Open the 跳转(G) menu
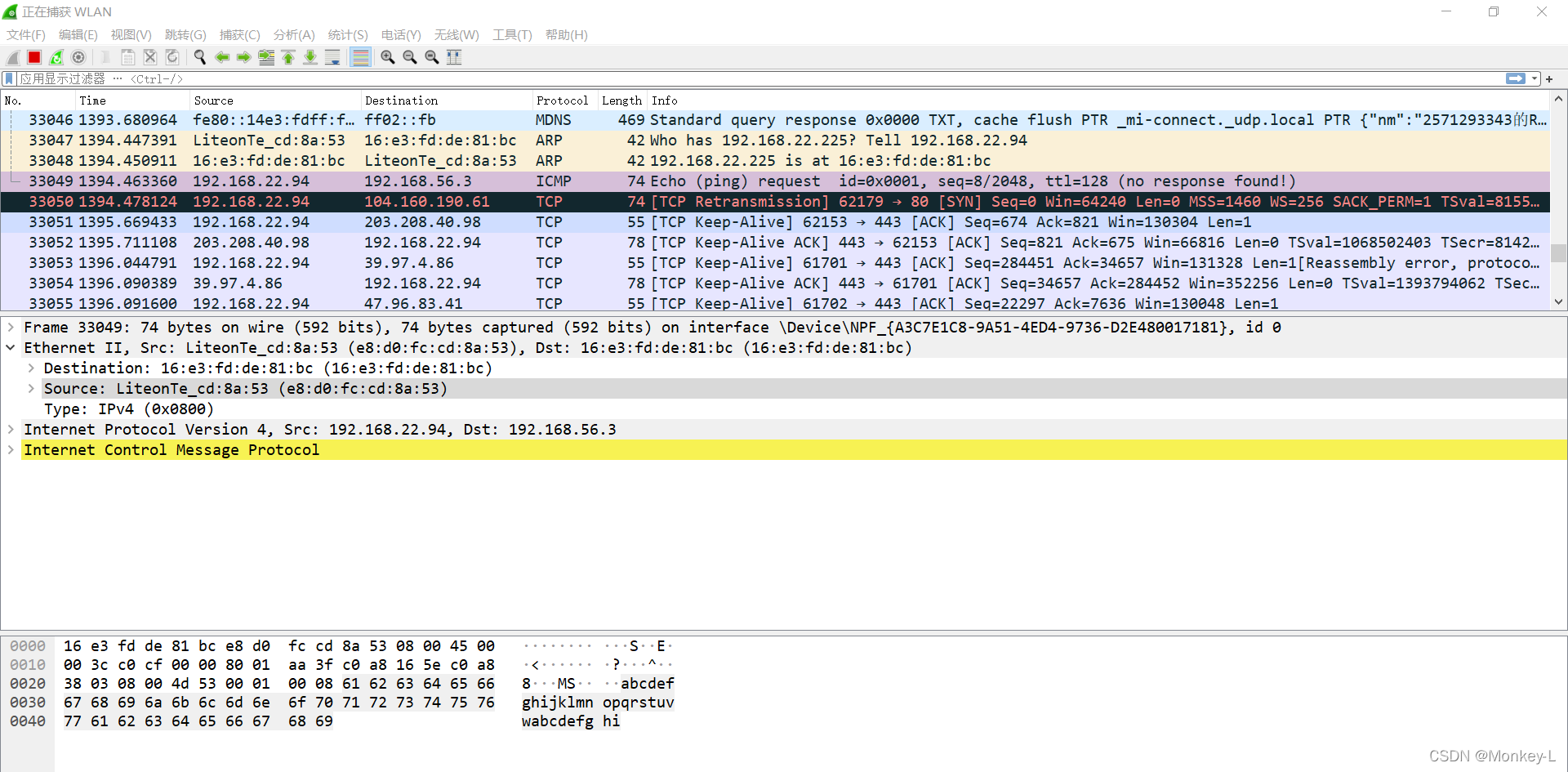1568x772 pixels. pos(185,34)
